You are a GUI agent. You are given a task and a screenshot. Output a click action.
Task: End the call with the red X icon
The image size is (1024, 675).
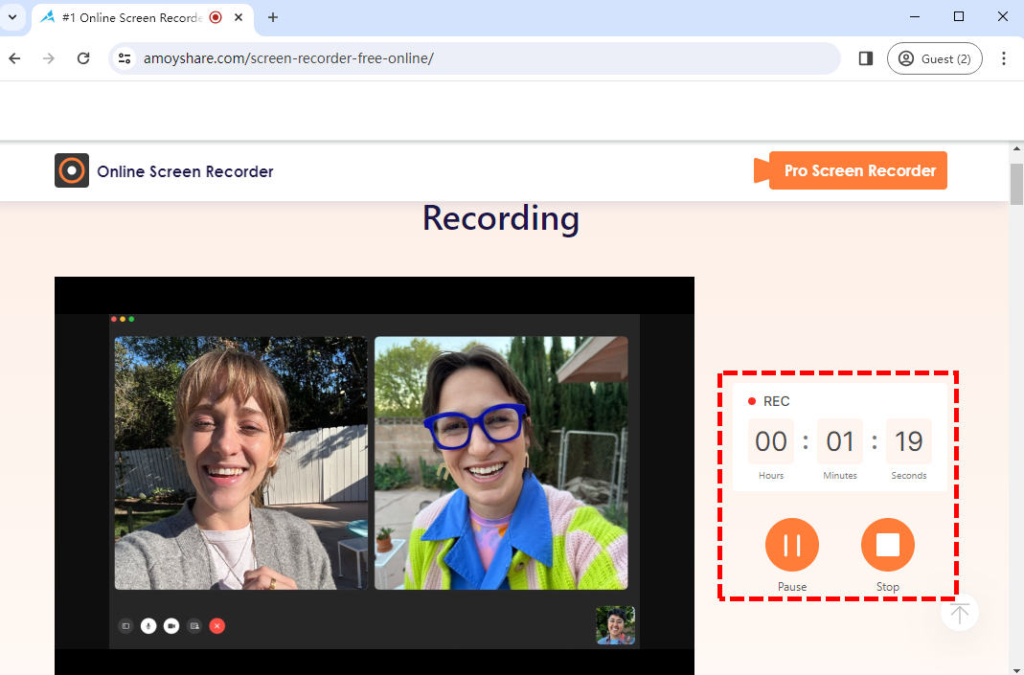click(217, 626)
